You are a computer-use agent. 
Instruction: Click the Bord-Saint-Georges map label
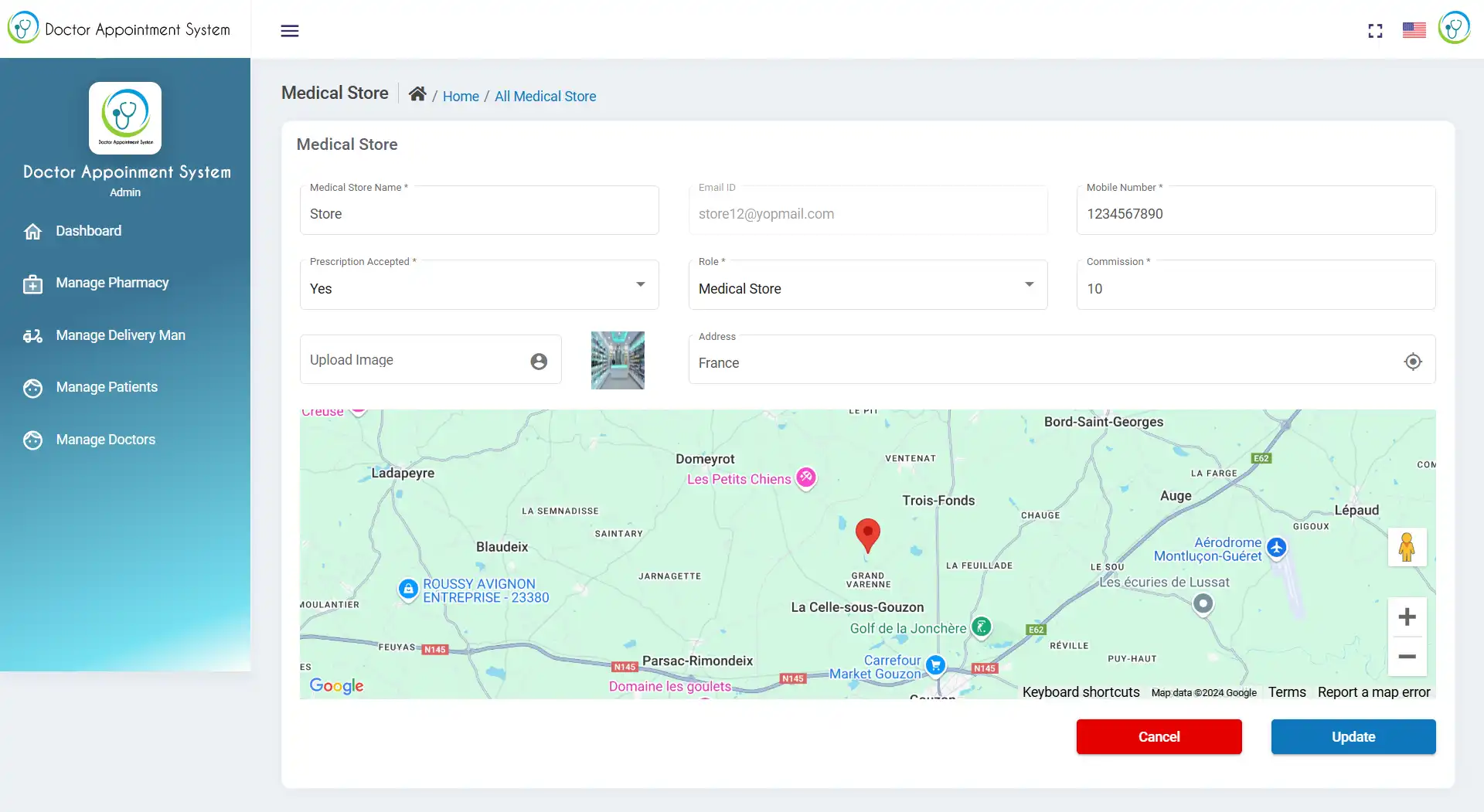[x=1104, y=422]
